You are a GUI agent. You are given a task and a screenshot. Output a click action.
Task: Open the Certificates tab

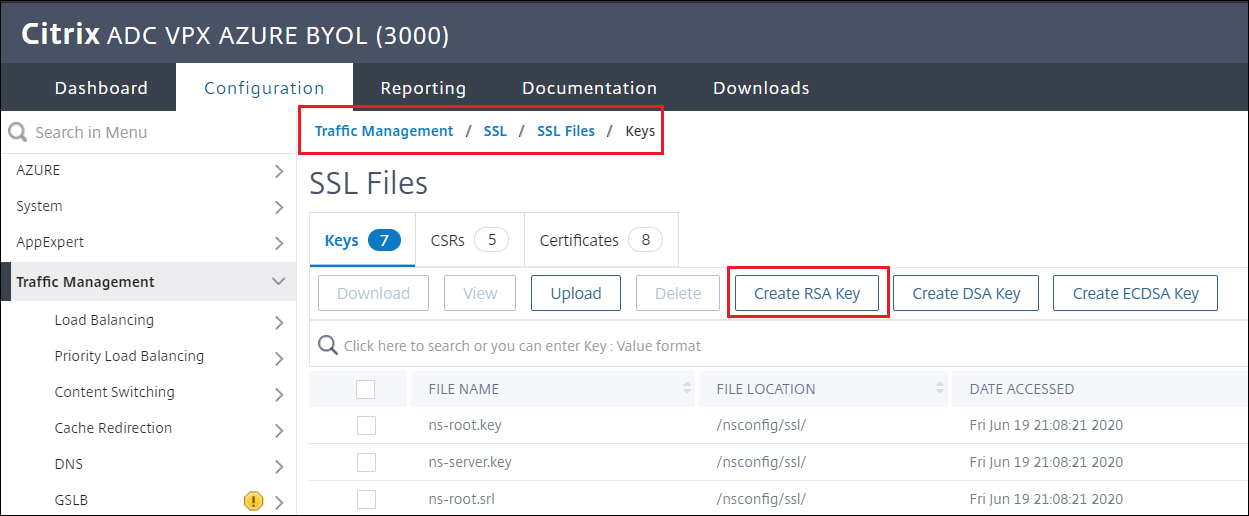pos(600,240)
